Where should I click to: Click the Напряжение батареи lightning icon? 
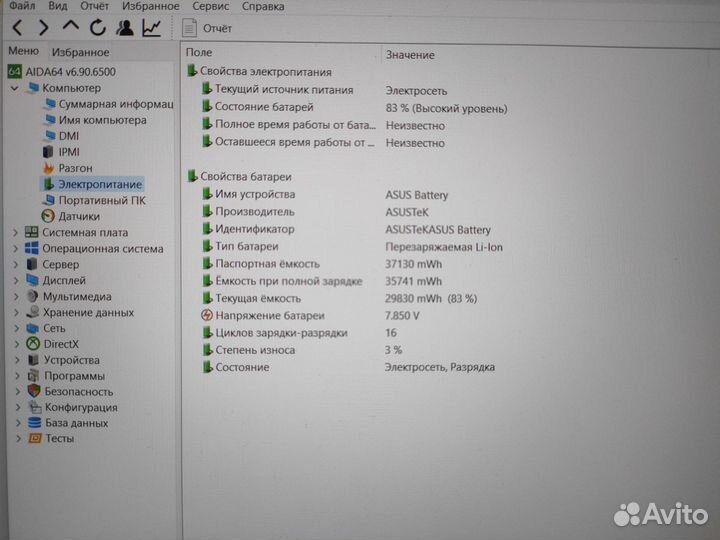point(207,315)
